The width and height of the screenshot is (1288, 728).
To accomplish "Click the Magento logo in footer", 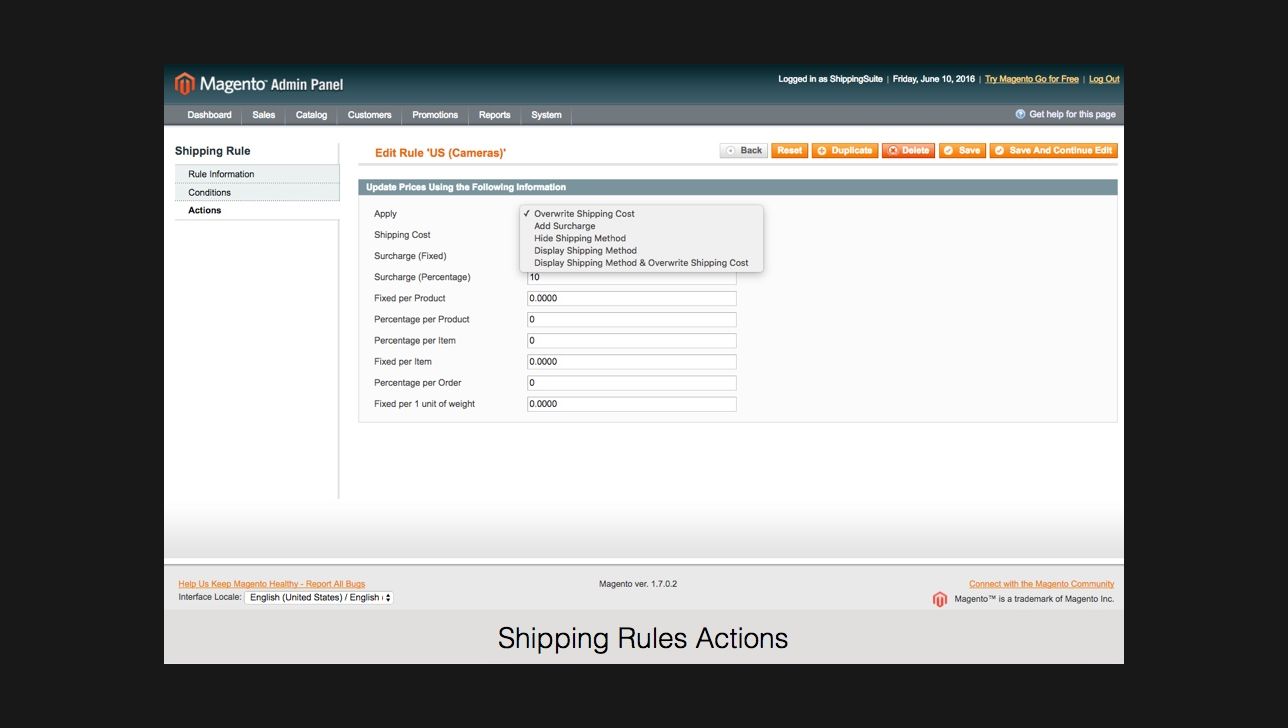I will coord(940,599).
